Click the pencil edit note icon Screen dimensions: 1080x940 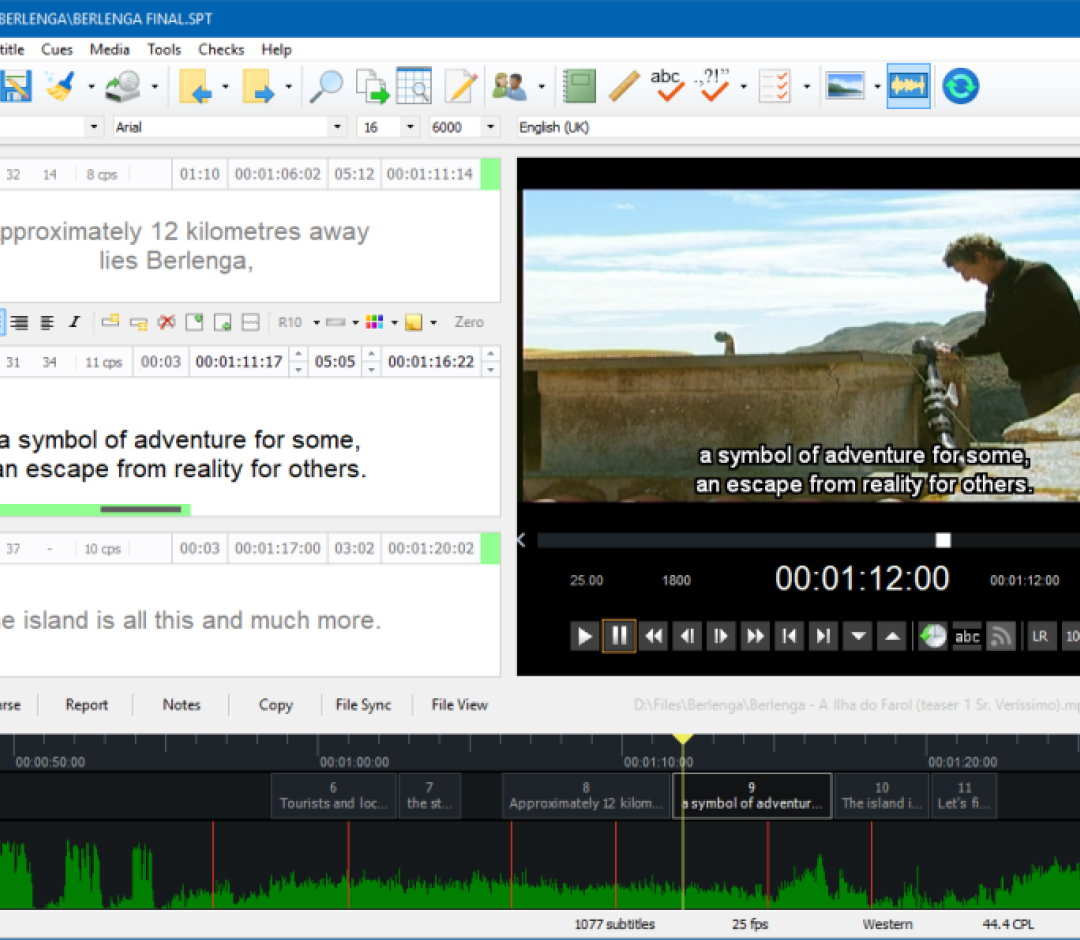coord(461,87)
